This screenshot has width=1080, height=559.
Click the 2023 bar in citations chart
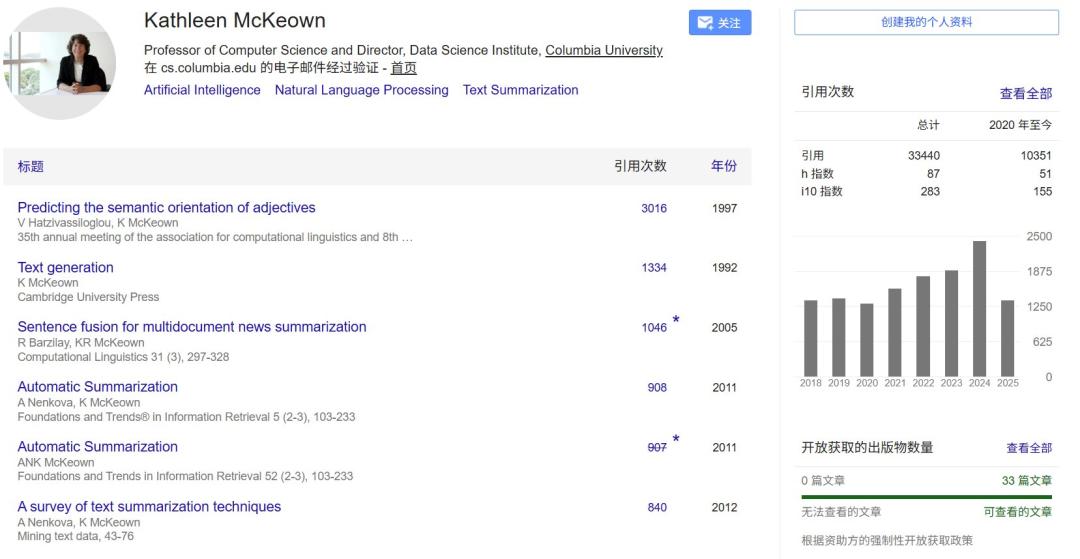pos(951,324)
